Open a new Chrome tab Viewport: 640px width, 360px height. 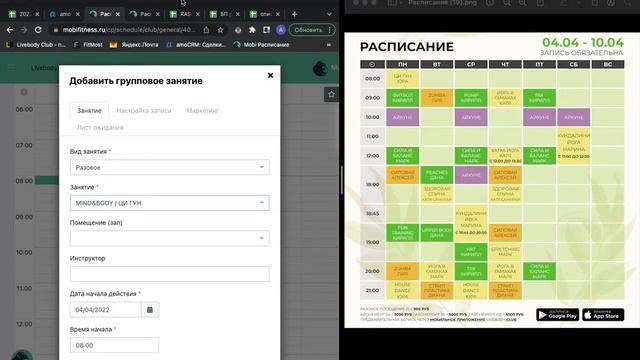tap(294, 14)
